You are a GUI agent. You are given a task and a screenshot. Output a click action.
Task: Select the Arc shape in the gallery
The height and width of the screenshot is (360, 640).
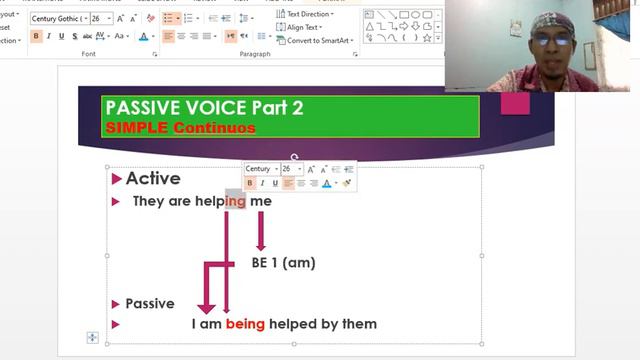click(x=381, y=38)
